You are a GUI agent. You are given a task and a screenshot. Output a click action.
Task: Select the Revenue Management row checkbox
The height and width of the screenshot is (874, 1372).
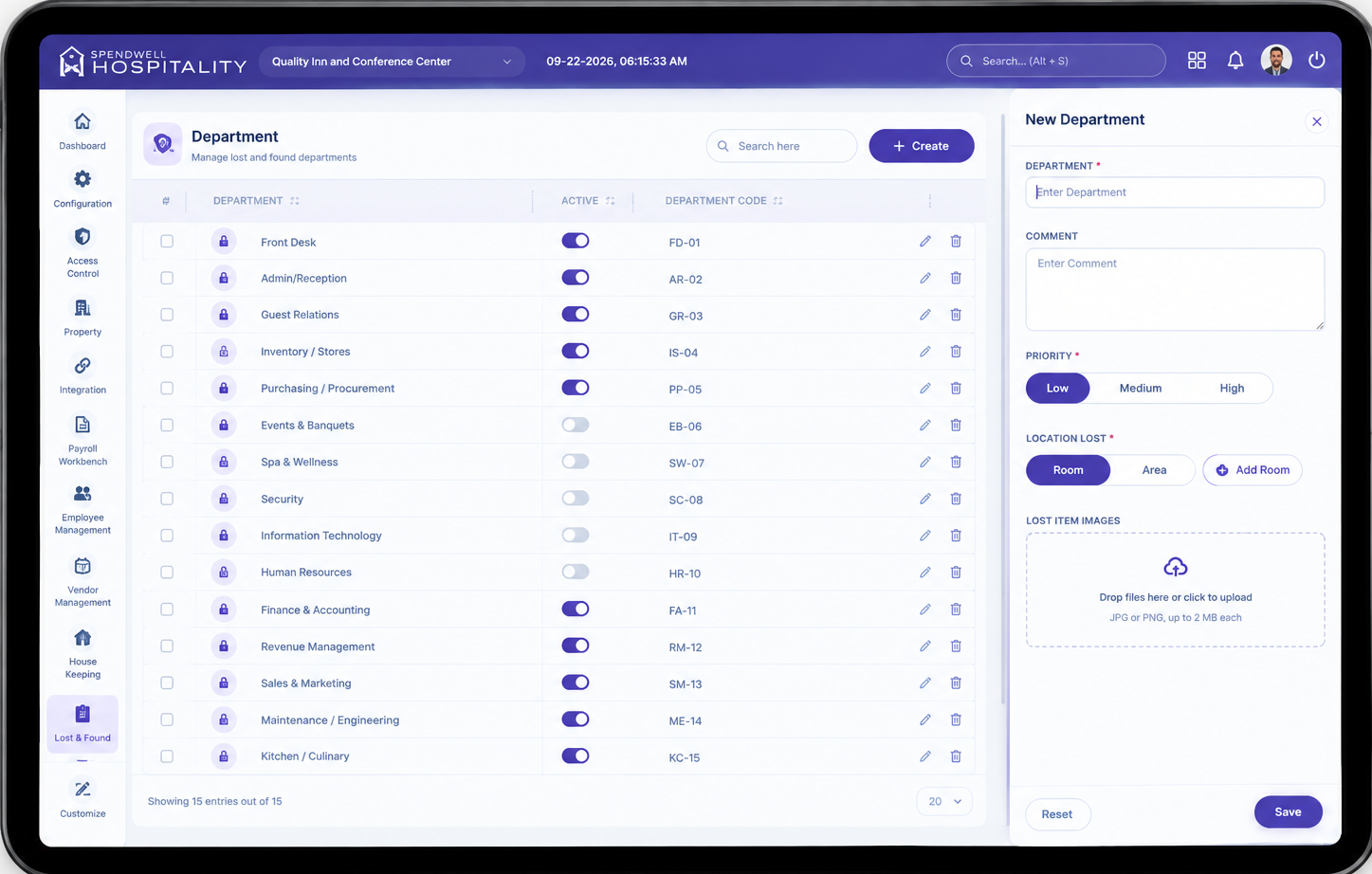(x=167, y=646)
